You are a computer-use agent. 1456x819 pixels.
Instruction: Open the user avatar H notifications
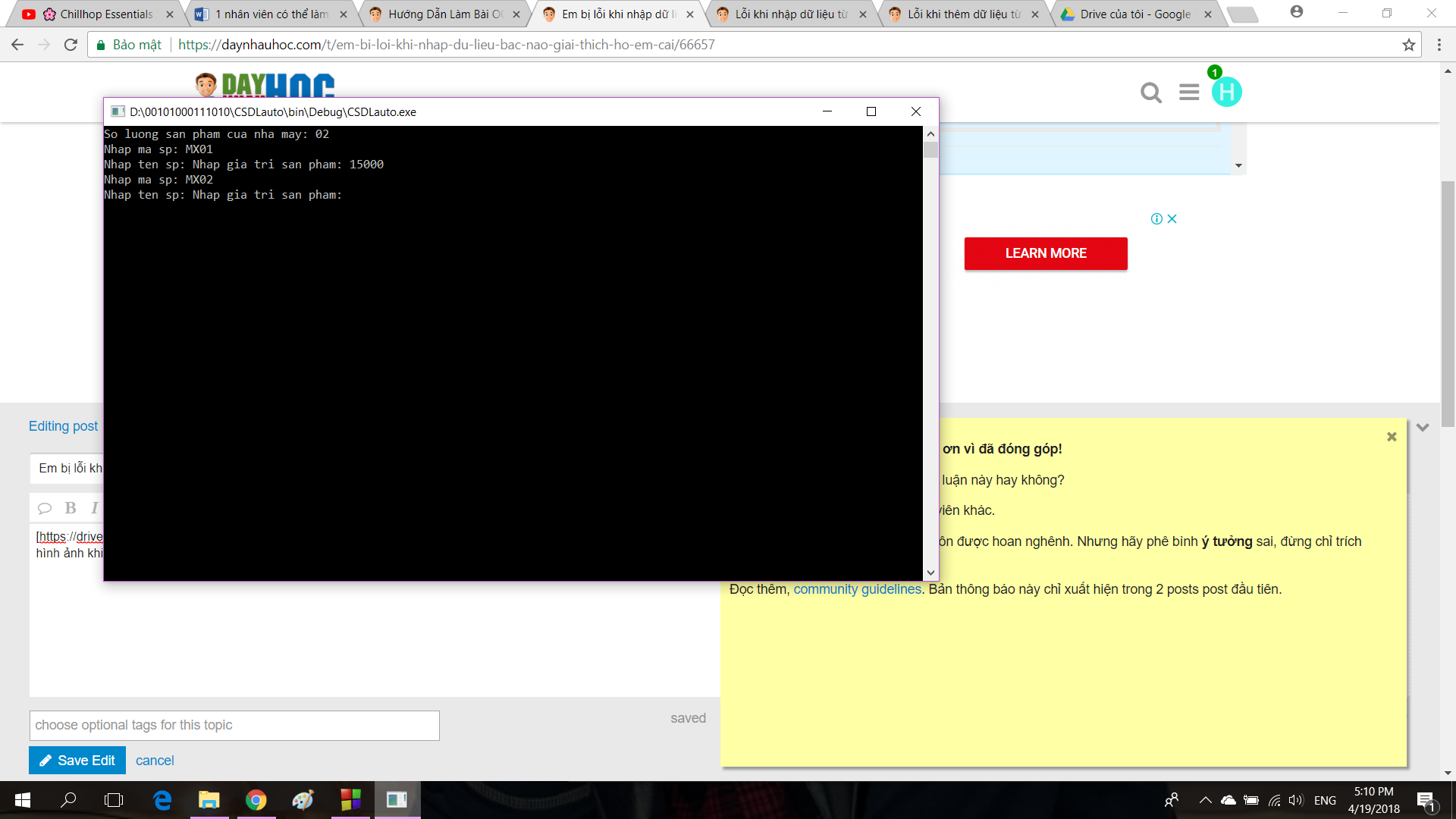pos(1226,93)
